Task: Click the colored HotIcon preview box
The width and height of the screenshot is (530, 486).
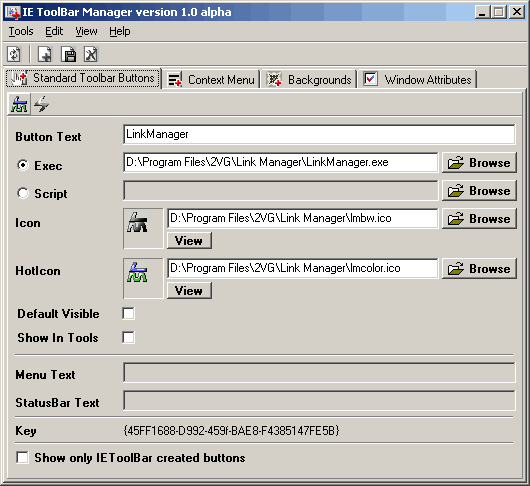Action: point(143,278)
